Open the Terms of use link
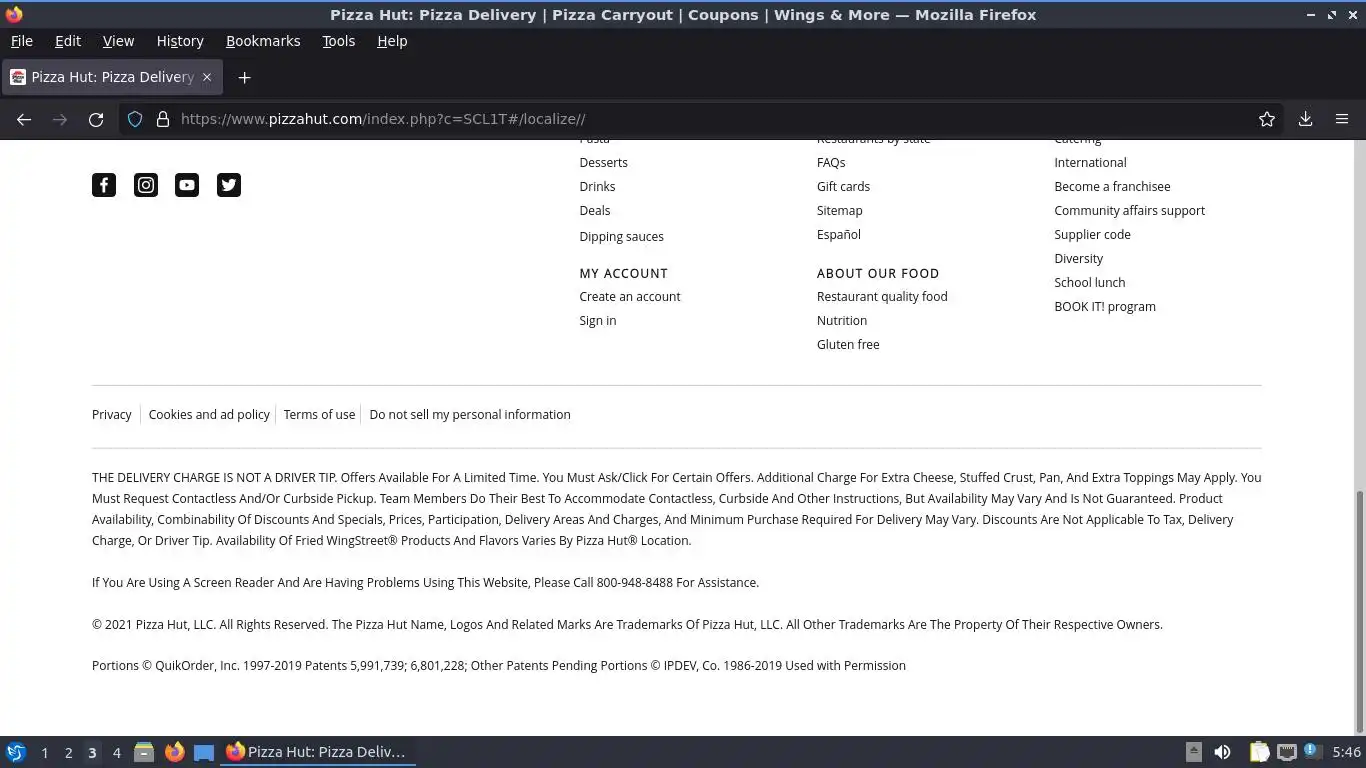The height and width of the screenshot is (768, 1366). [319, 415]
